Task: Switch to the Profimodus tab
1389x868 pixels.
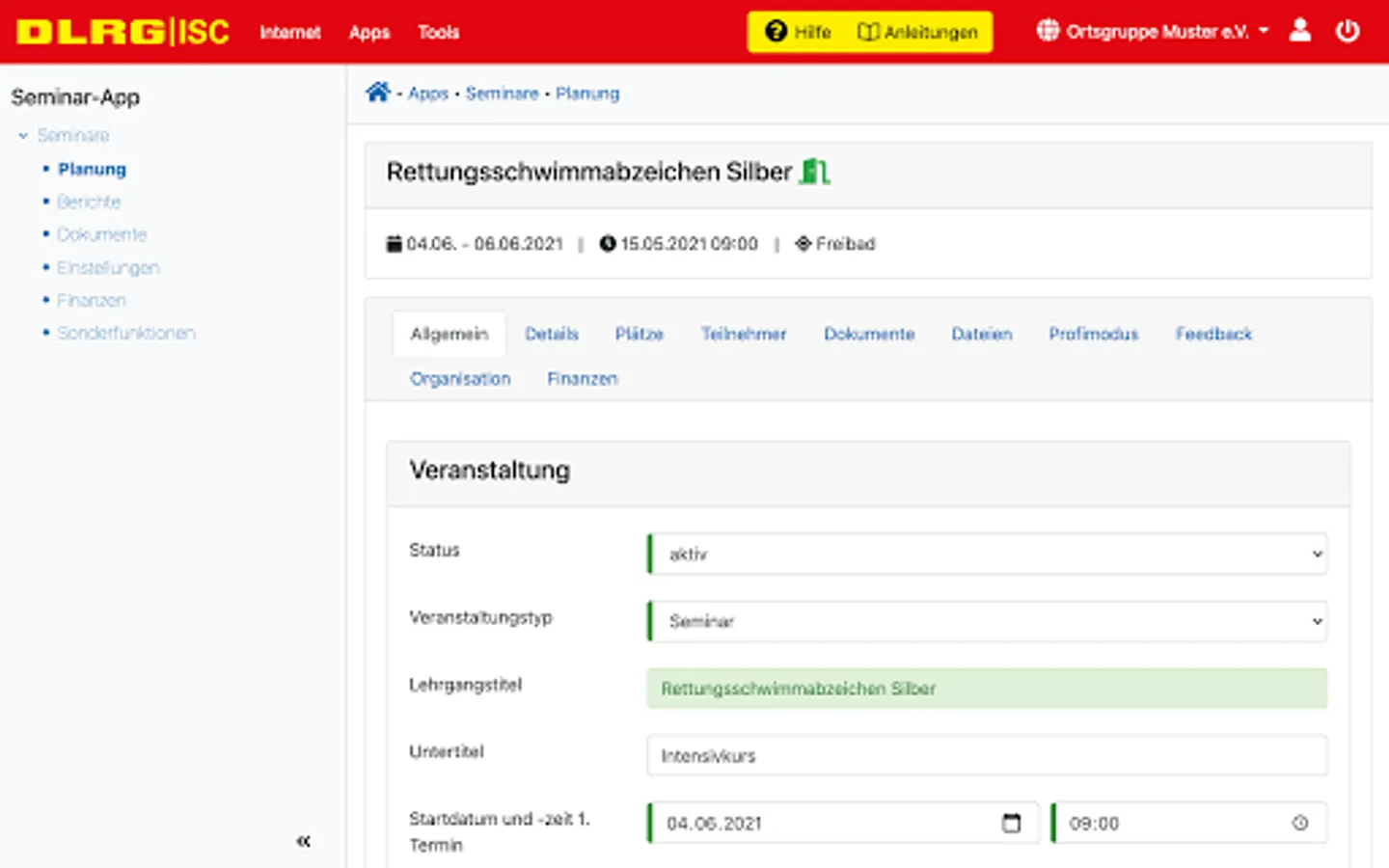Action: tap(1094, 334)
